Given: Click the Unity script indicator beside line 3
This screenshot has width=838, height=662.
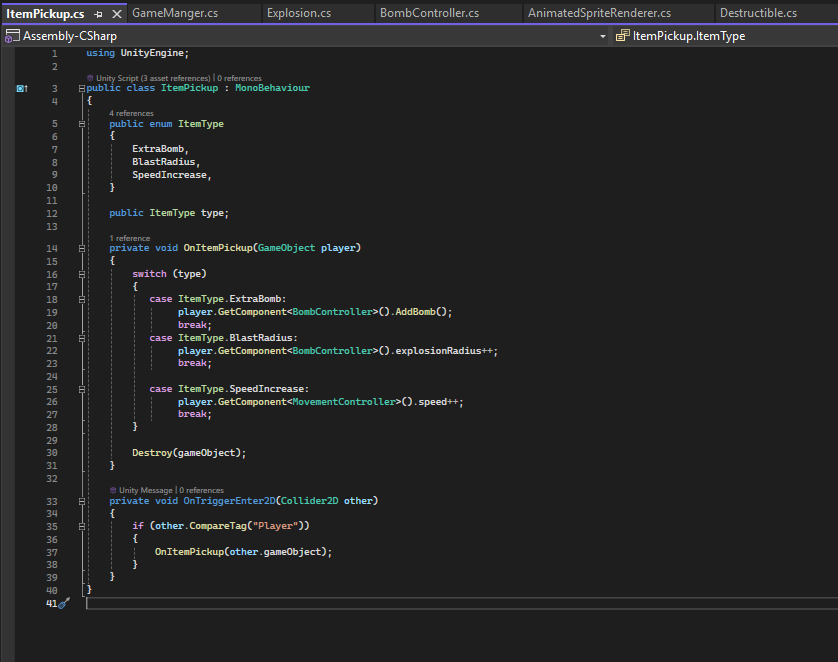Looking at the screenshot, I should [x=21, y=88].
